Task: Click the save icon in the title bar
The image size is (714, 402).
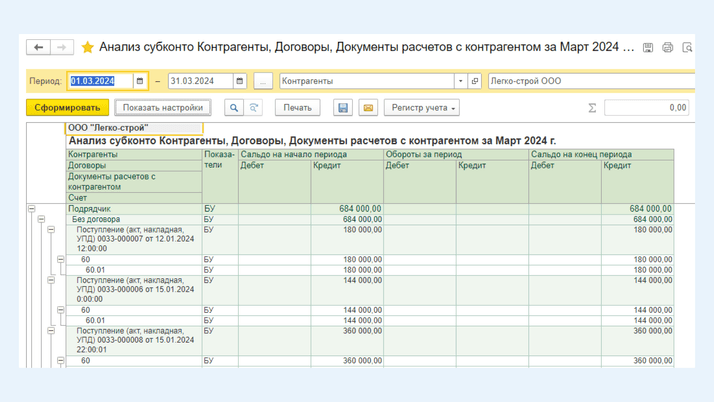Action: click(x=648, y=47)
